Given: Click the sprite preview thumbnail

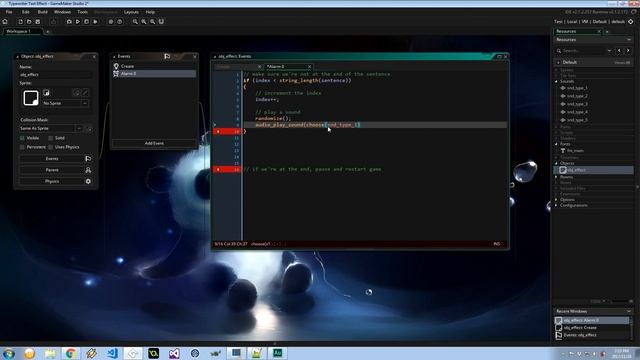Looking at the screenshot, I should pyautogui.click(x=31, y=98).
